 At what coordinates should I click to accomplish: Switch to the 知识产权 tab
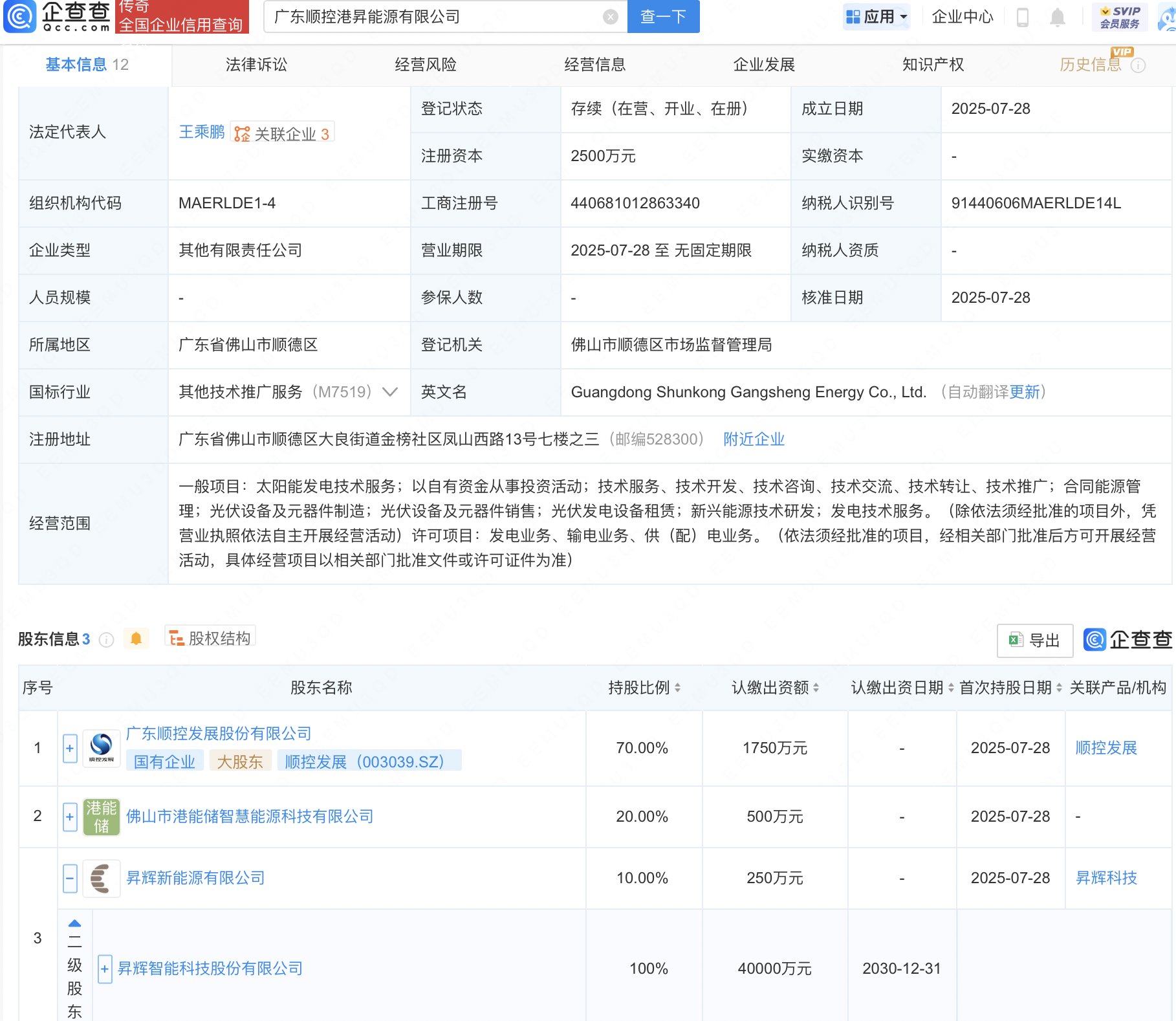pyautogui.click(x=933, y=65)
